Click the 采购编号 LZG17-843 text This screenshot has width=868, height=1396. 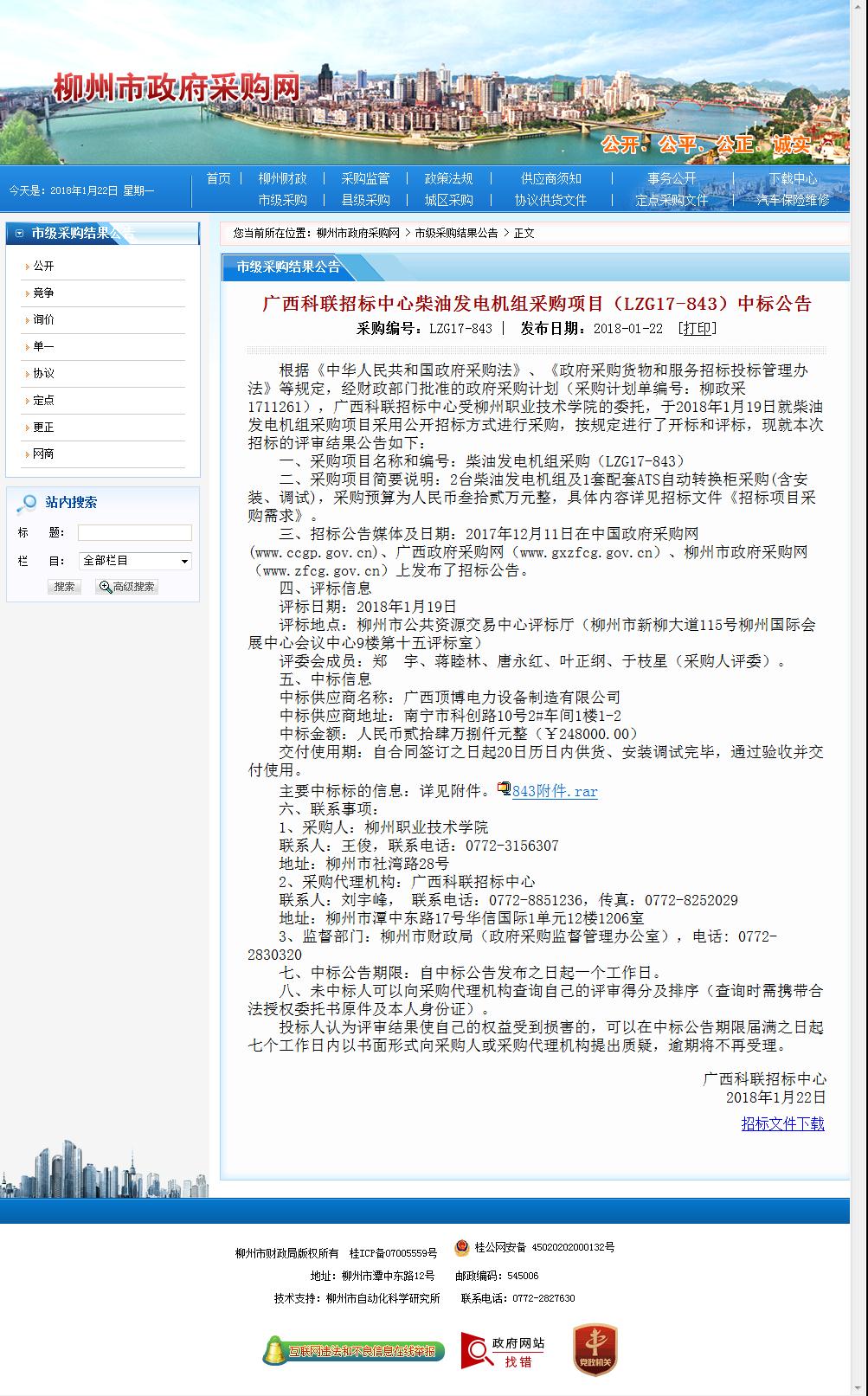click(x=424, y=329)
